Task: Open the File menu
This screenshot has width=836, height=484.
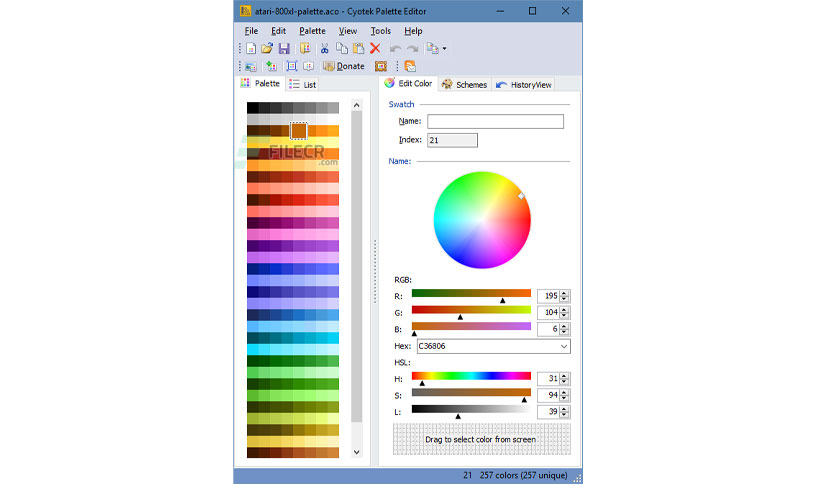Action: click(251, 31)
